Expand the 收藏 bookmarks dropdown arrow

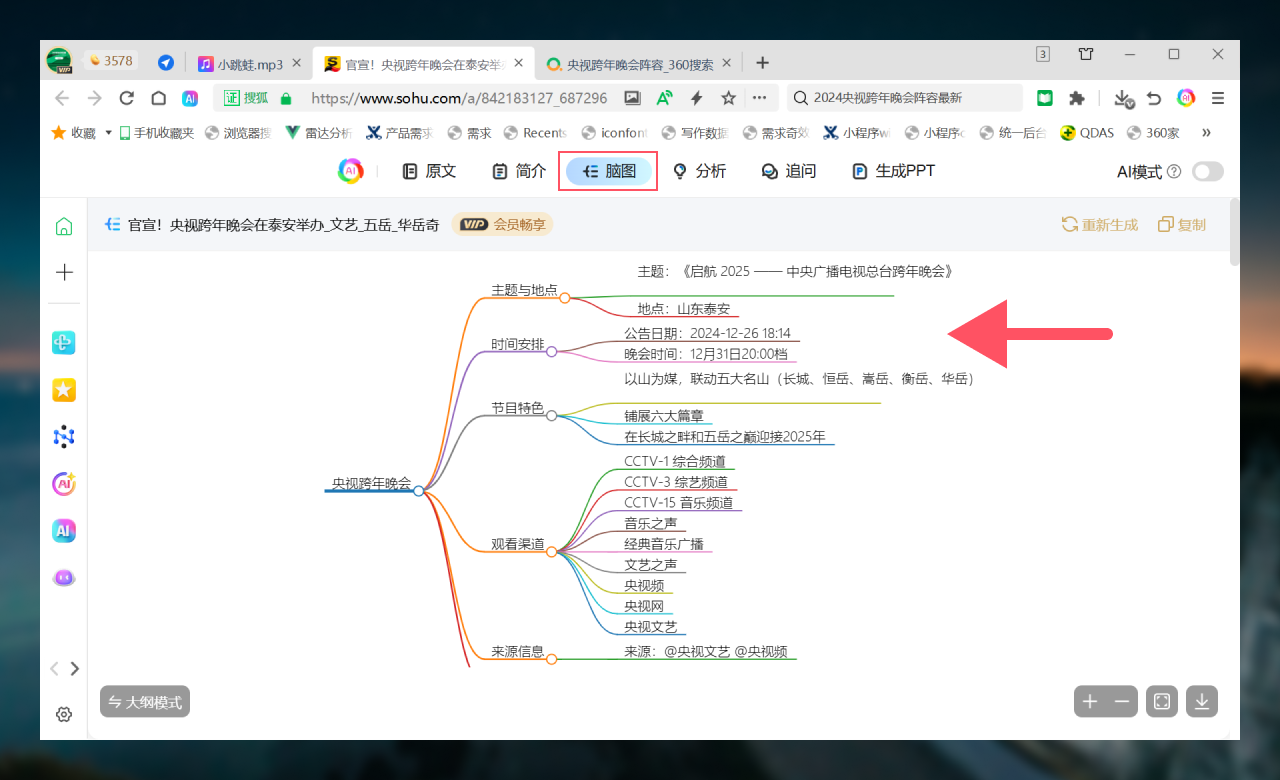click(108, 132)
